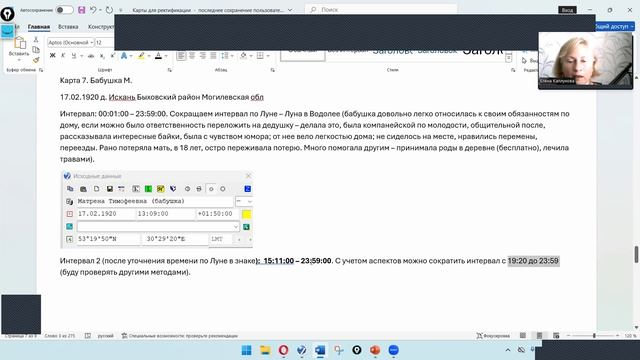
Task: Click the blue Text Effects A icon
Action: click(124, 56)
